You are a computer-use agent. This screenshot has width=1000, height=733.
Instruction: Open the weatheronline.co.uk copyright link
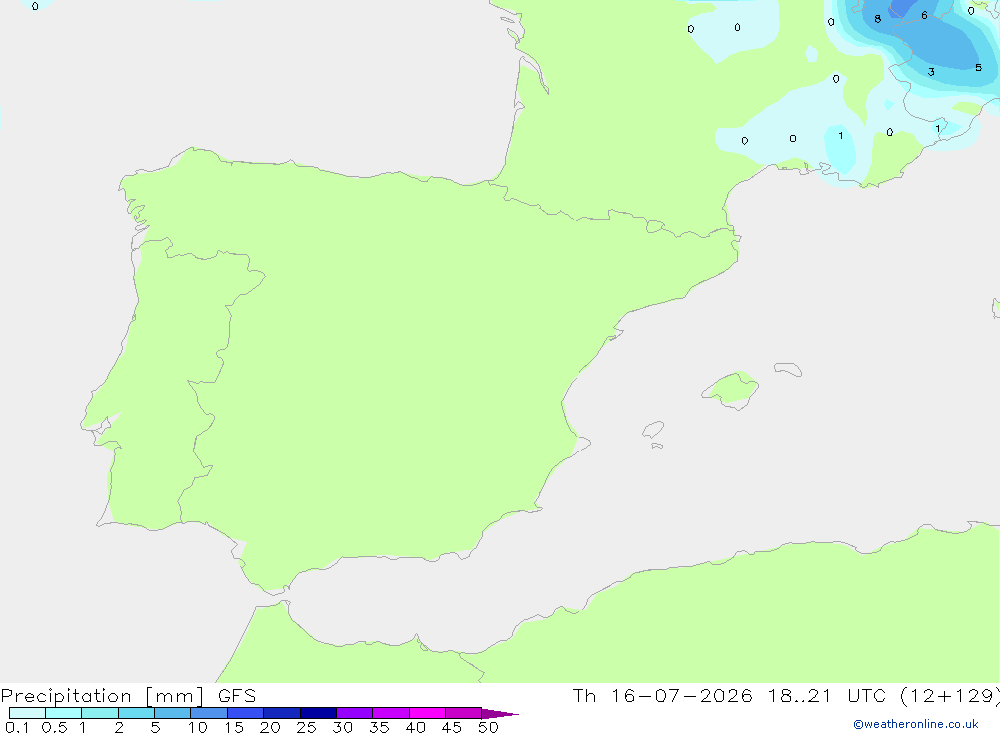point(916,724)
